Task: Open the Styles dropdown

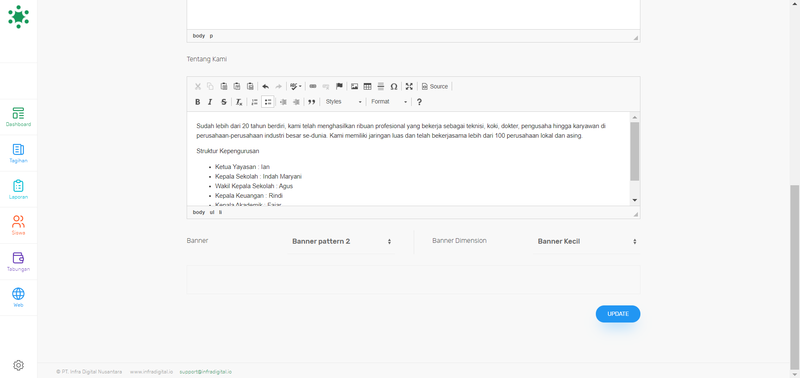Action: tap(343, 102)
